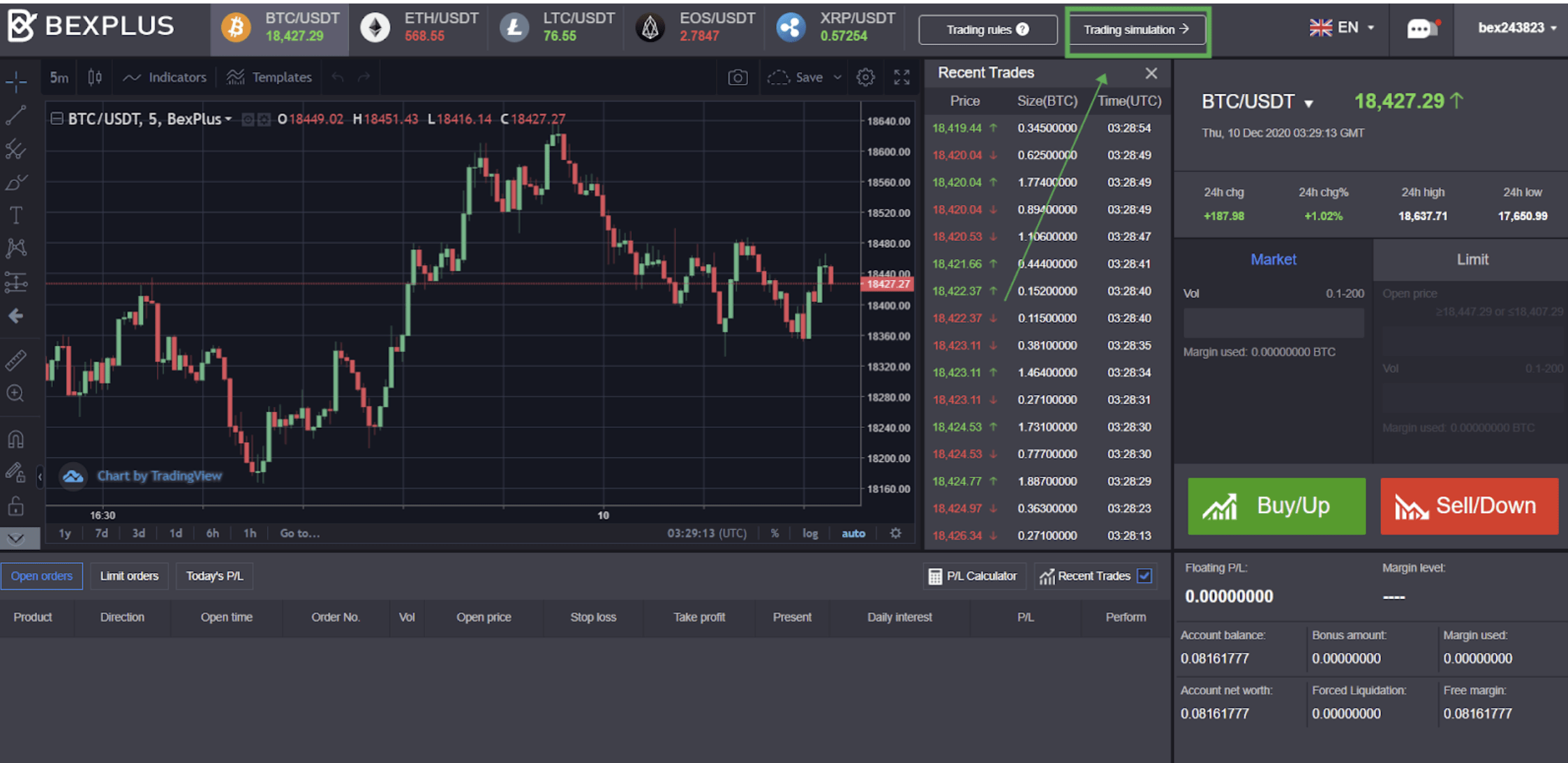Select the XRP/USDT ticker
This screenshot has width=1568, height=763.
[x=835, y=27]
